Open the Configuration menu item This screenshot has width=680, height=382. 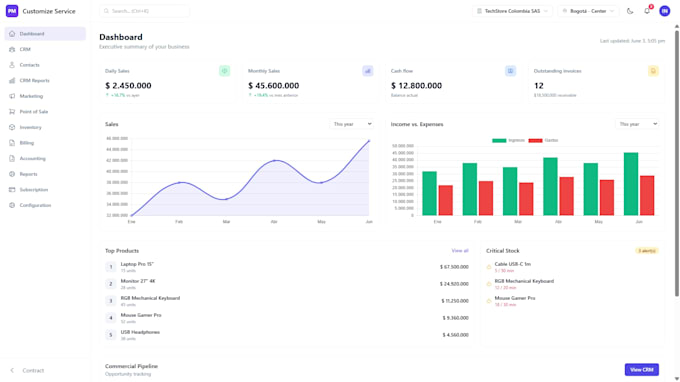point(45,205)
